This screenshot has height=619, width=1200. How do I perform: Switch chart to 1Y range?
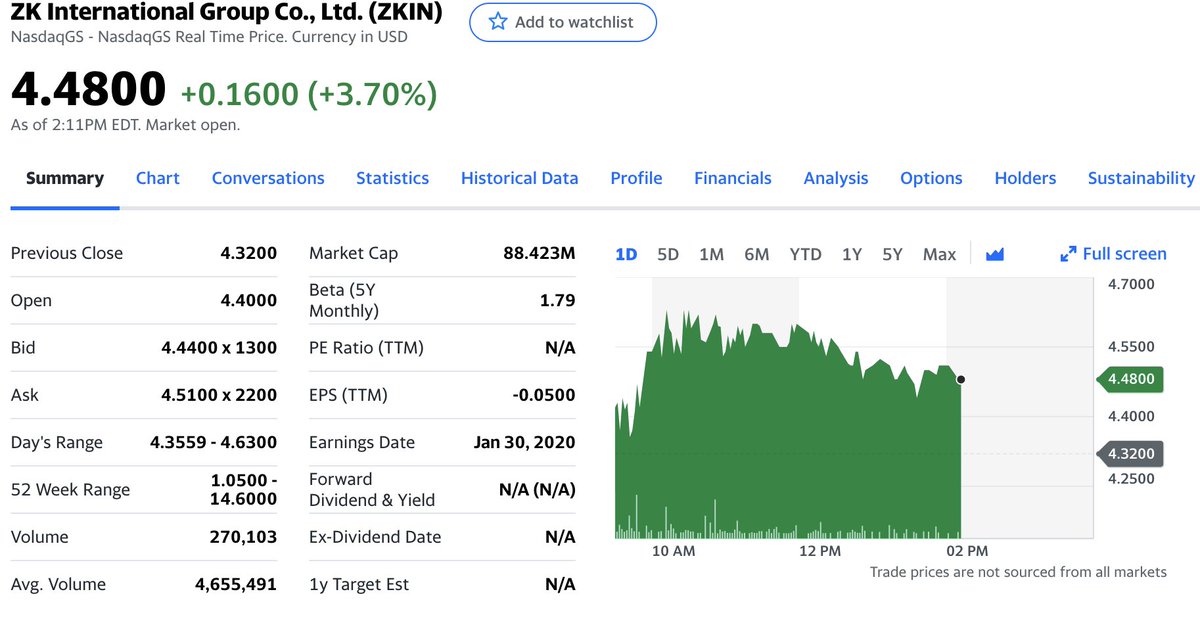(x=851, y=254)
